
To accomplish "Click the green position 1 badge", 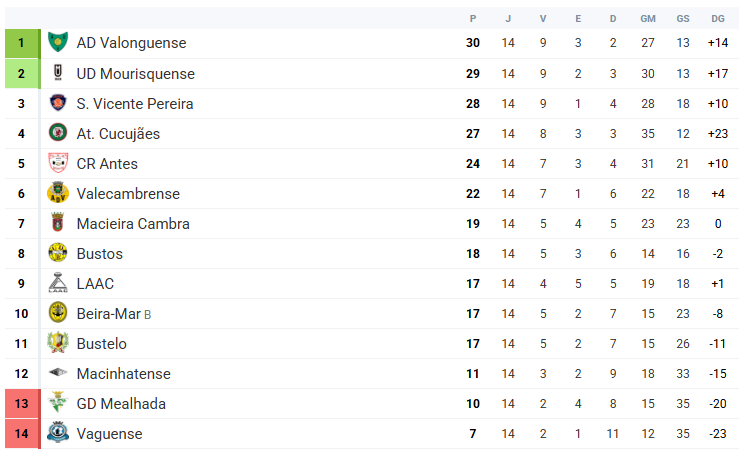I will point(20,43).
